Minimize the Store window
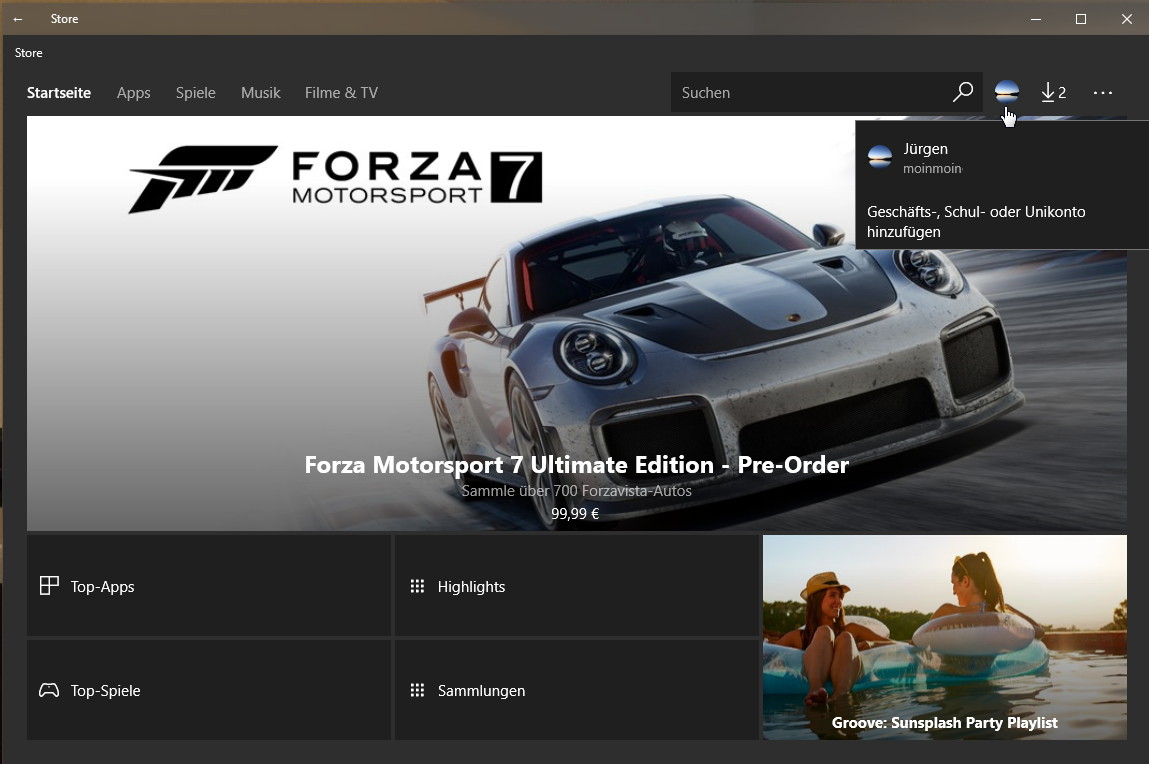The height and width of the screenshot is (764, 1149). pos(1036,19)
